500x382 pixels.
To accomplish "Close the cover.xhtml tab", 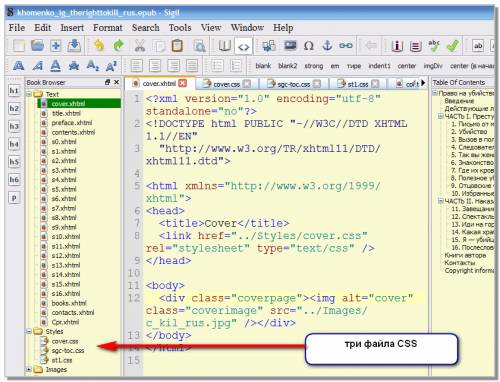I will (x=182, y=83).
